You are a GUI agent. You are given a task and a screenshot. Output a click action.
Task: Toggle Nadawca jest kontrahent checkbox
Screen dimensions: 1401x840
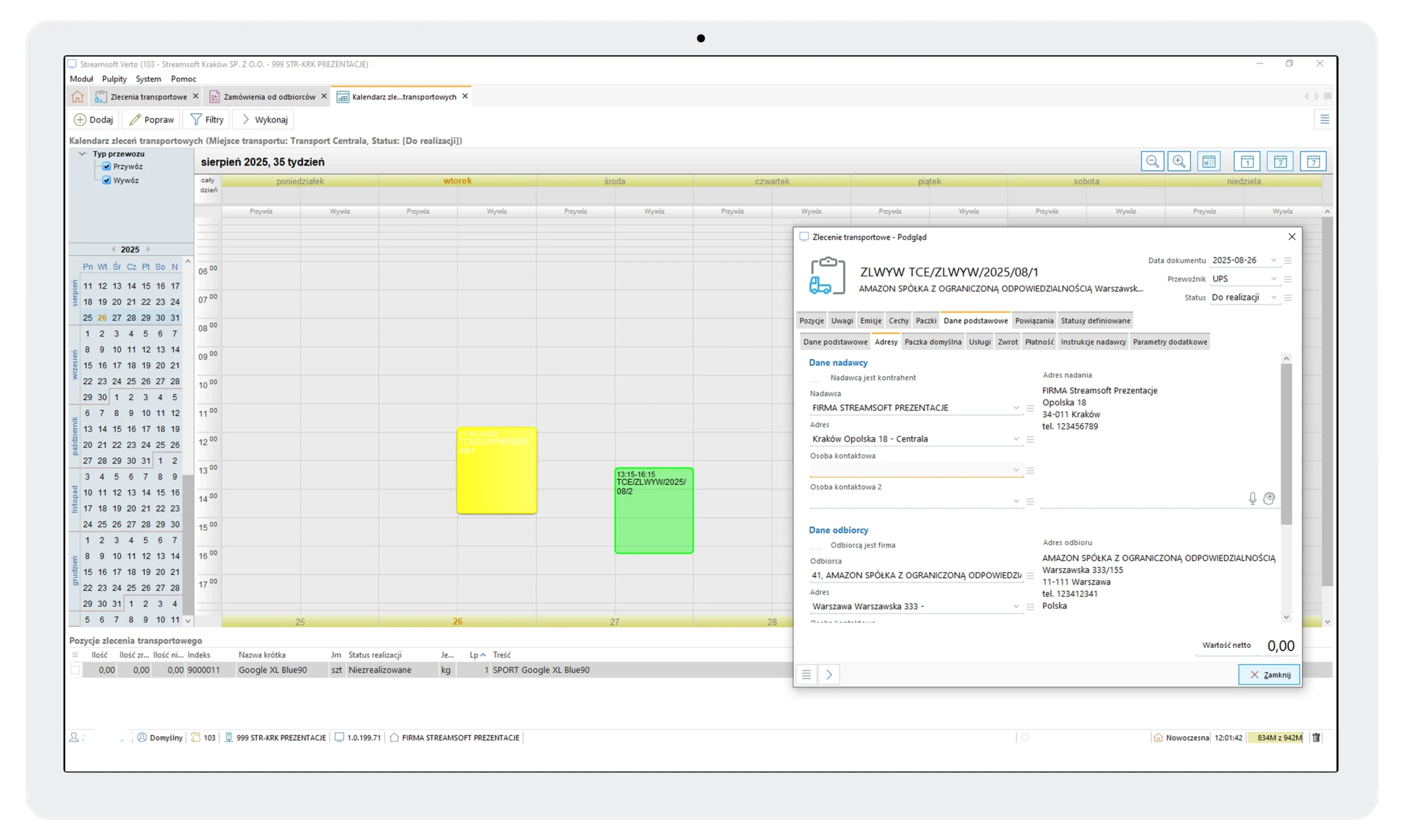click(x=815, y=378)
